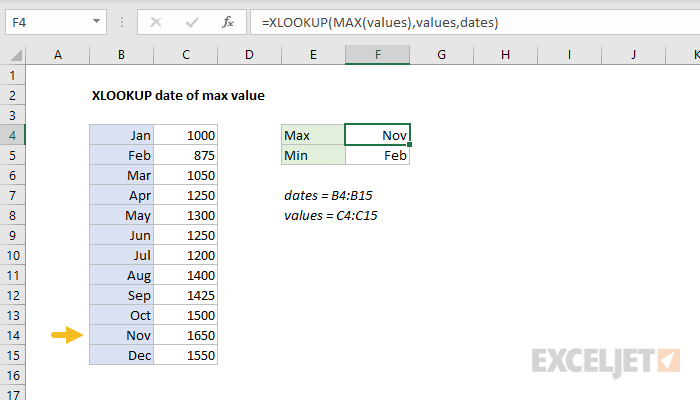Select row 1 header

12,75
